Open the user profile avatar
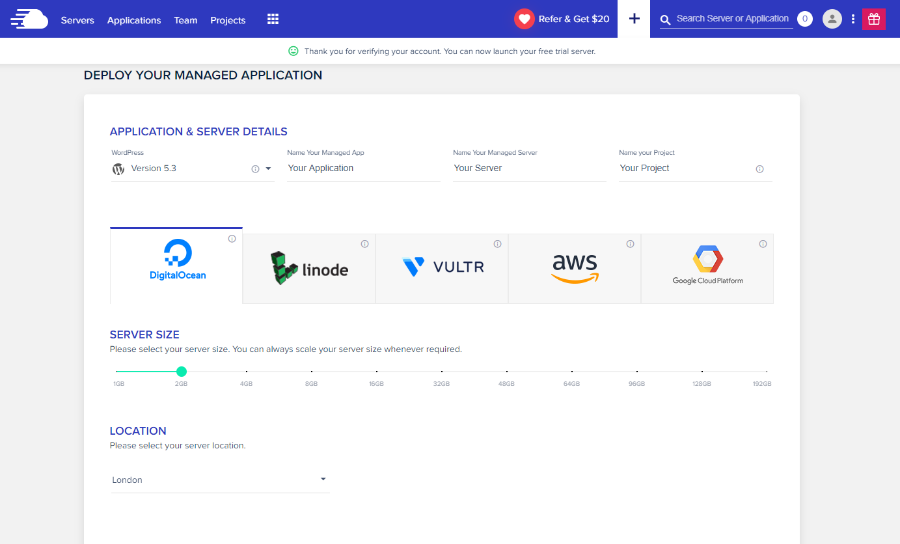The width and height of the screenshot is (900, 544). point(832,19)
